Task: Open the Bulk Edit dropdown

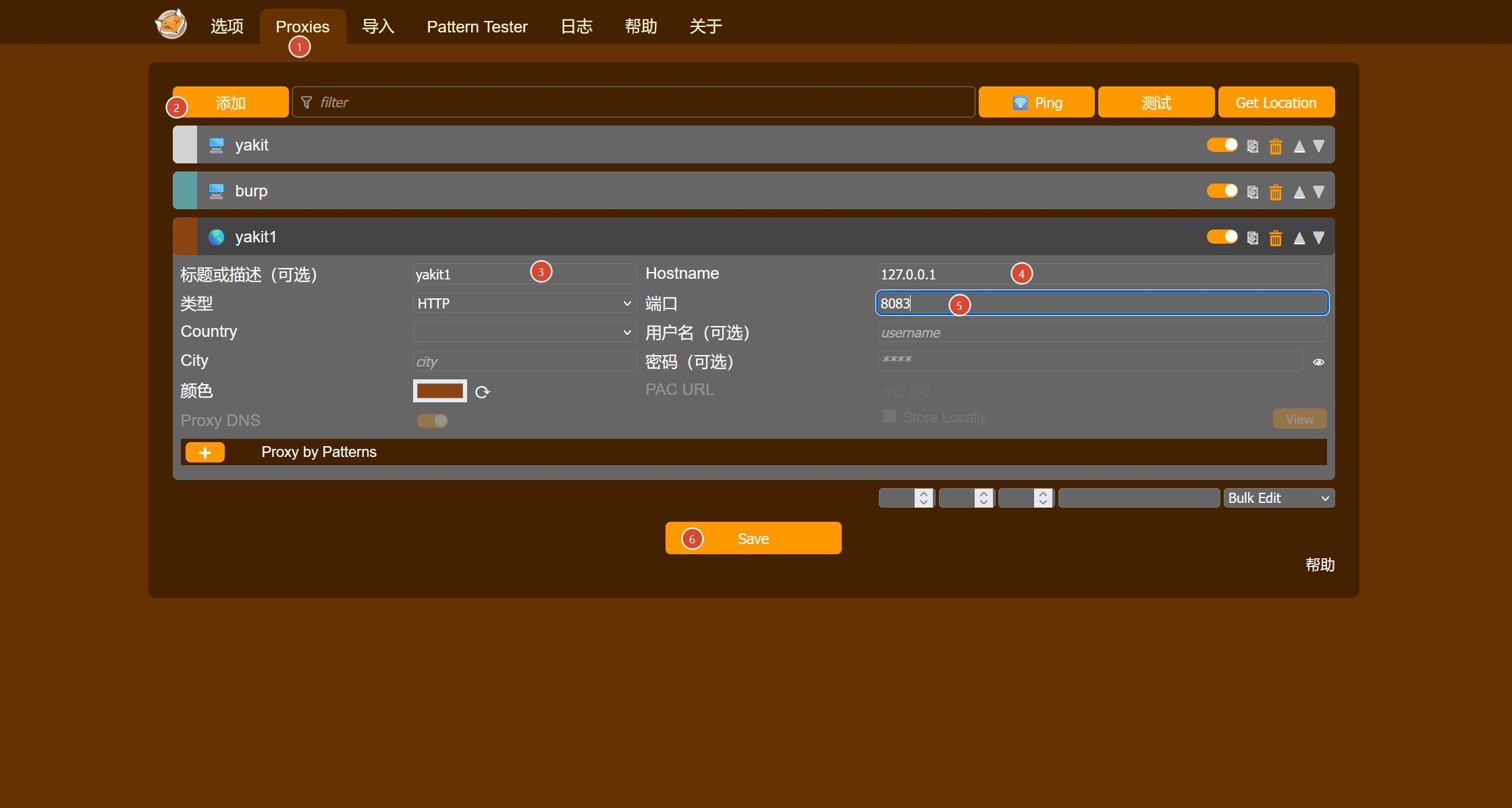Action: click(x=1278, y=498)
